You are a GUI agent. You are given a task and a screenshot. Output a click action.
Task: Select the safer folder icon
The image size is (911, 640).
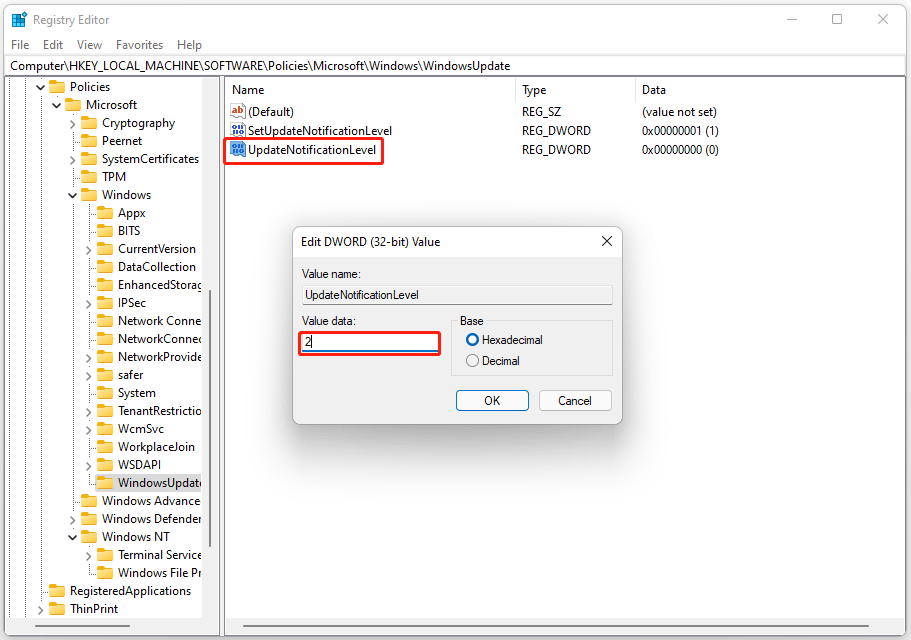pos(105,375)
